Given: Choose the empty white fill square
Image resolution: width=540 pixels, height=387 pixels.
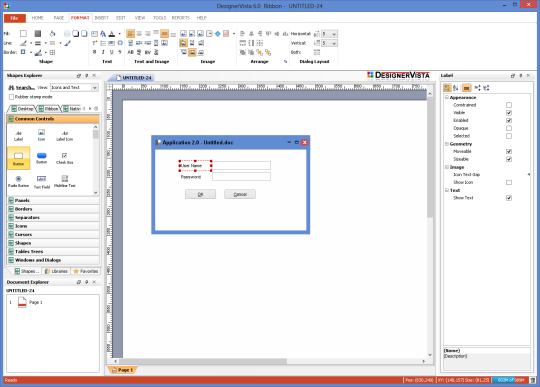Looking at the screenshot, I should coord(23,33).
